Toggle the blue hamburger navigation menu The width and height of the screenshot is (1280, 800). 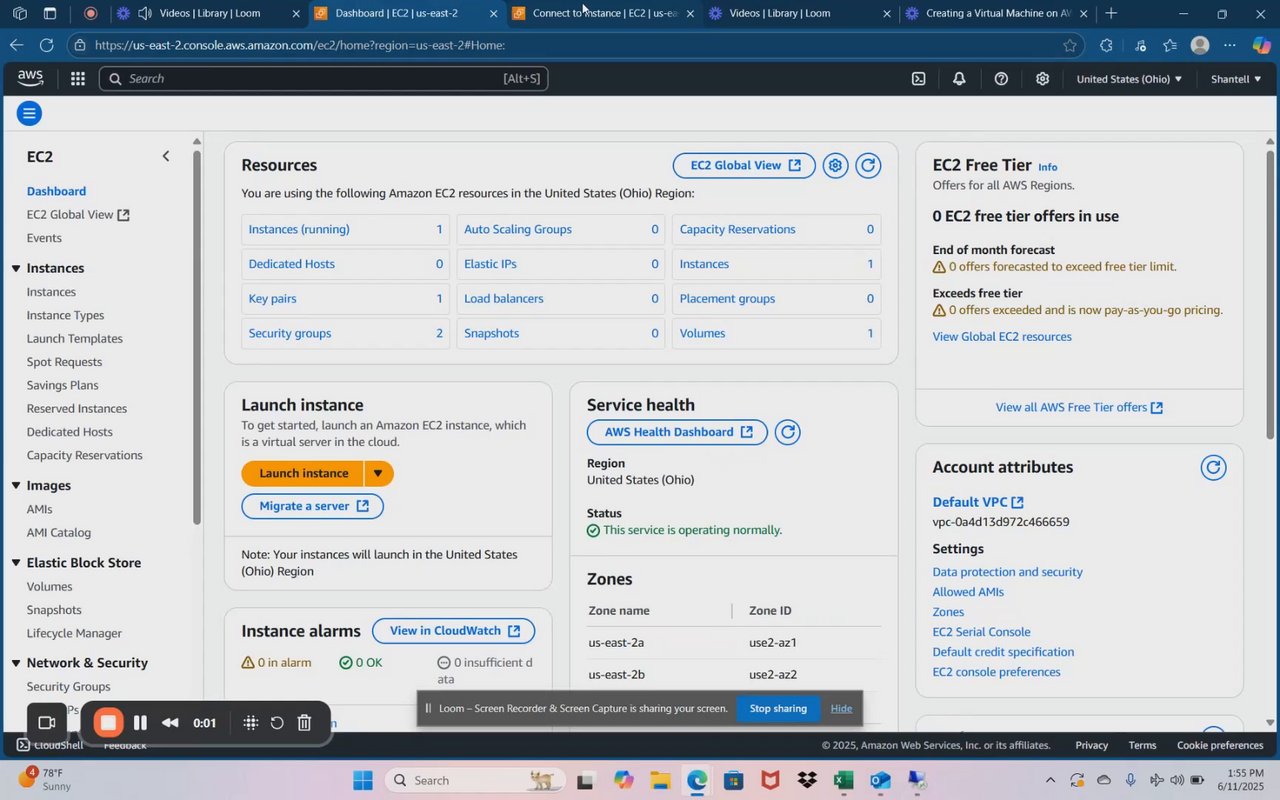29,114
